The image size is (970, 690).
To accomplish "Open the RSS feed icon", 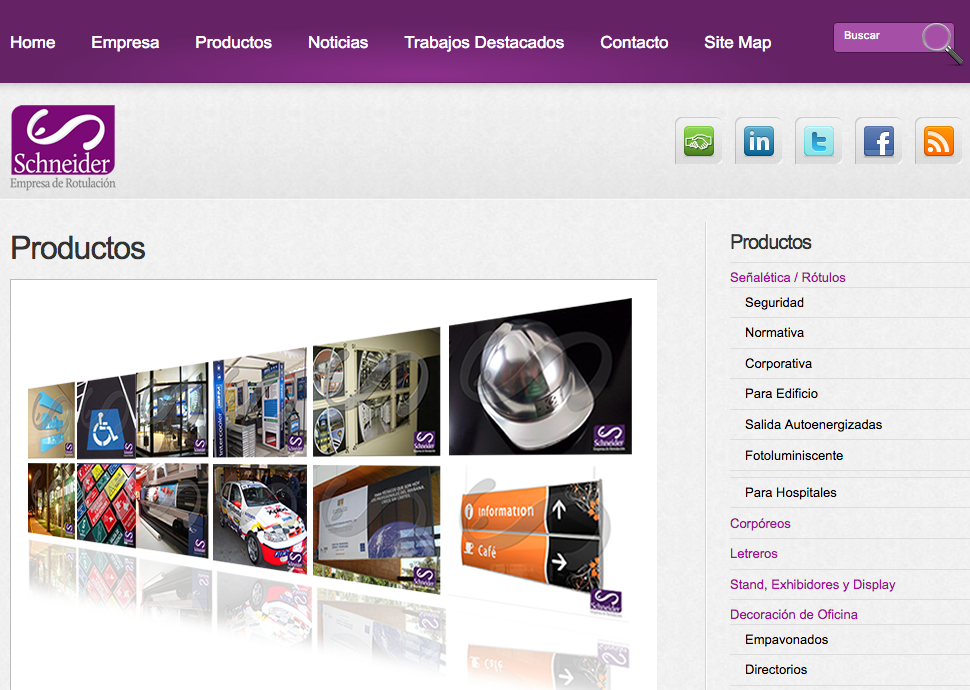I will click(938, 141).
